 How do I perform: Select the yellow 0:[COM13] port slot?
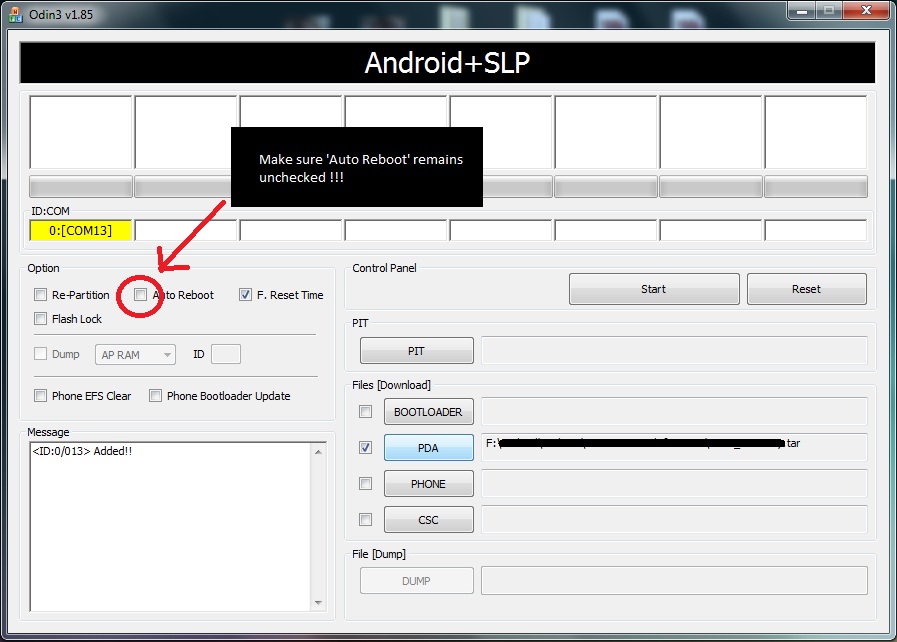[x=81, y=230]
